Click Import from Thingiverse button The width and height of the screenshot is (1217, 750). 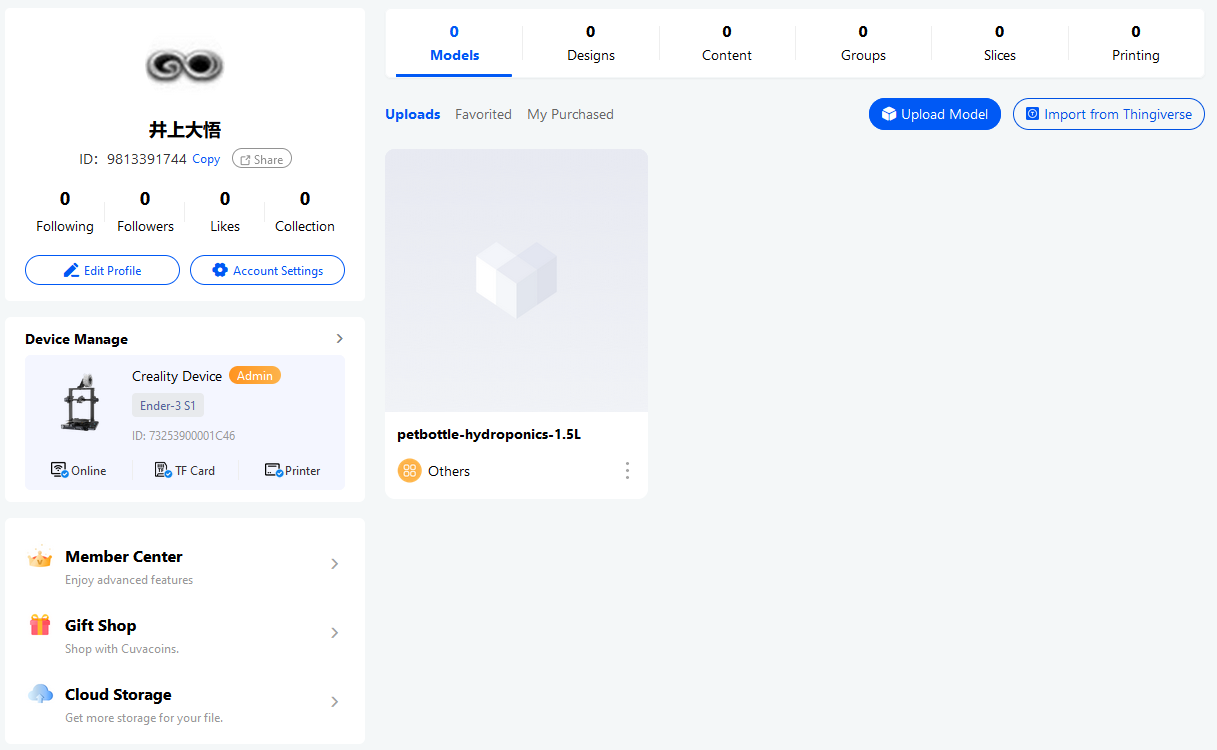1109,114
